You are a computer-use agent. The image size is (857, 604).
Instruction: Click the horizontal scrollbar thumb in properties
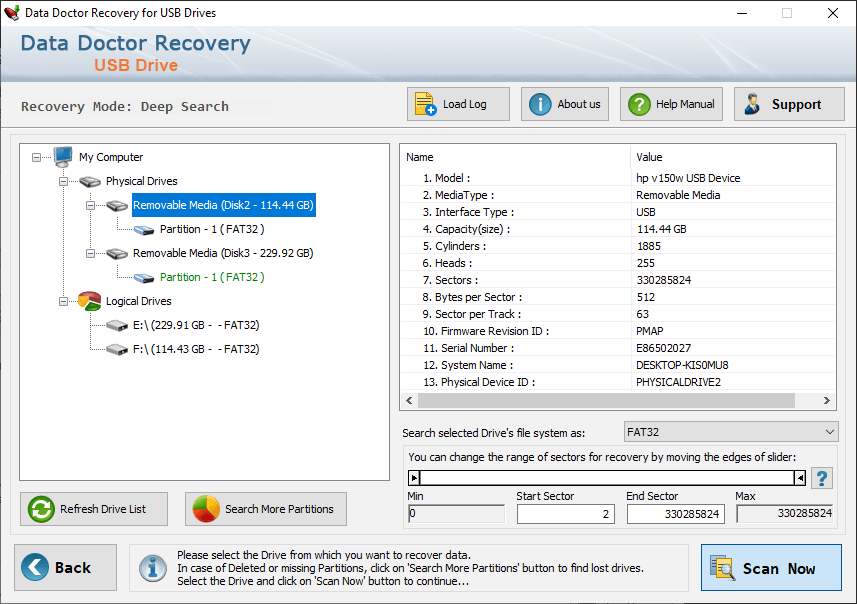(x=606, y=401)
